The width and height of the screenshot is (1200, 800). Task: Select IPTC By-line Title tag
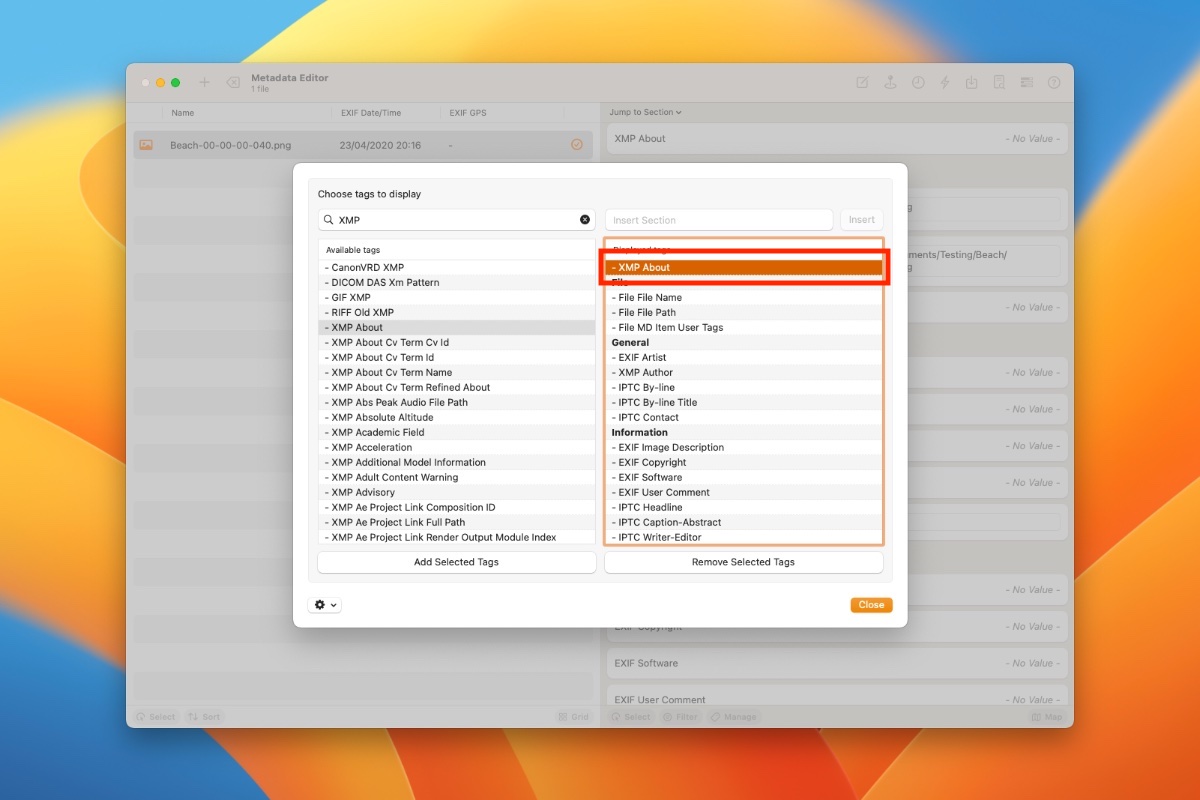tap(744, 402)
